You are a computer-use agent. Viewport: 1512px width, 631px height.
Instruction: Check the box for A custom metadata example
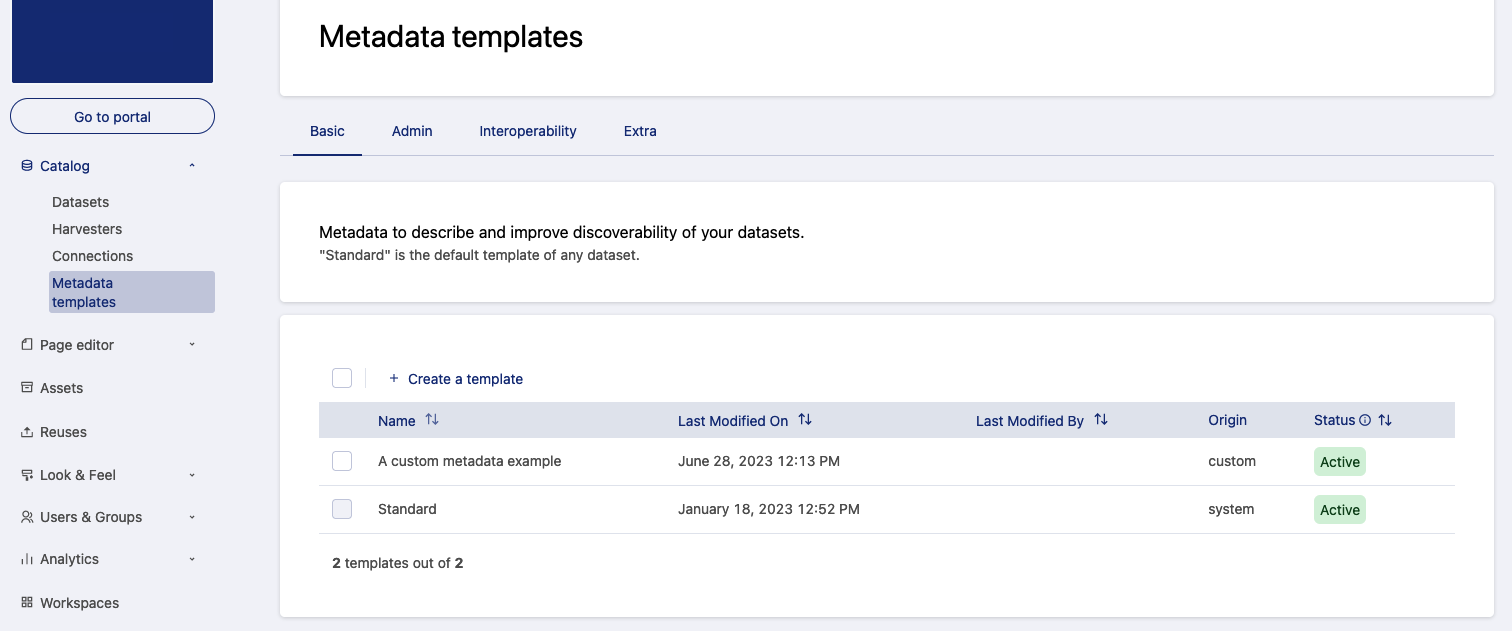click(x=342, y=461)
